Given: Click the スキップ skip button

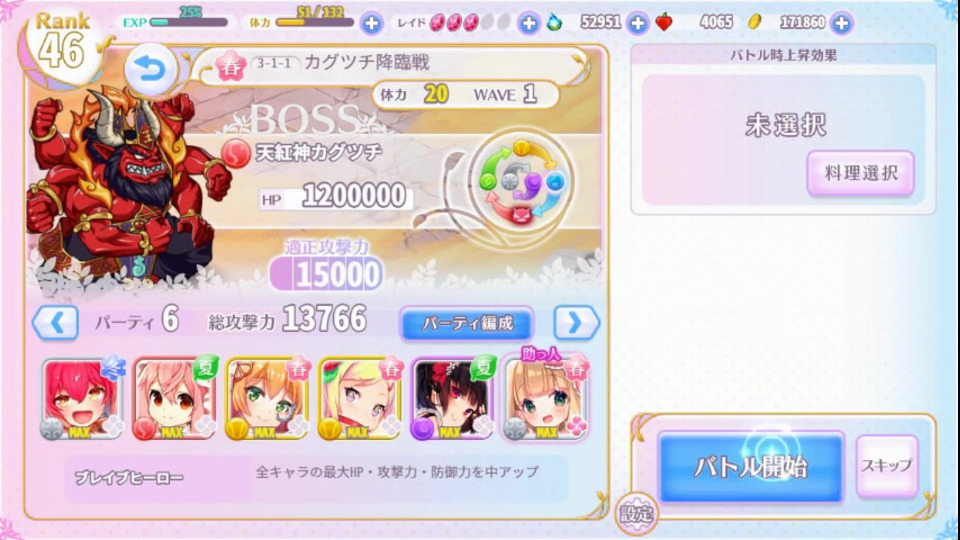Looking at the screenshot, I should coord(887,465).
